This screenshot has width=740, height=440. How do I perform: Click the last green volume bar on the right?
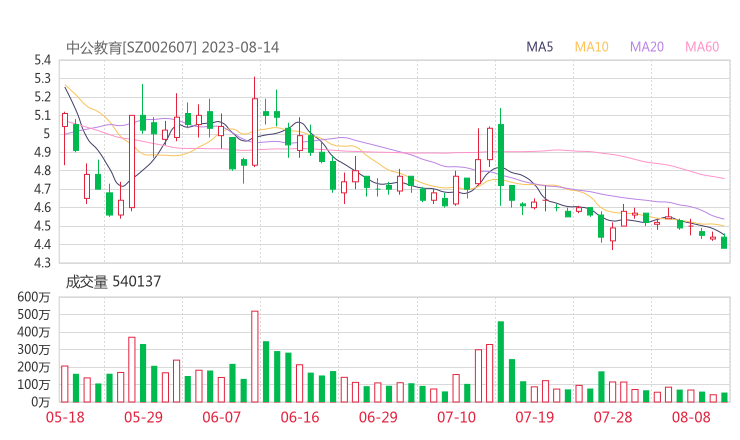724,398
